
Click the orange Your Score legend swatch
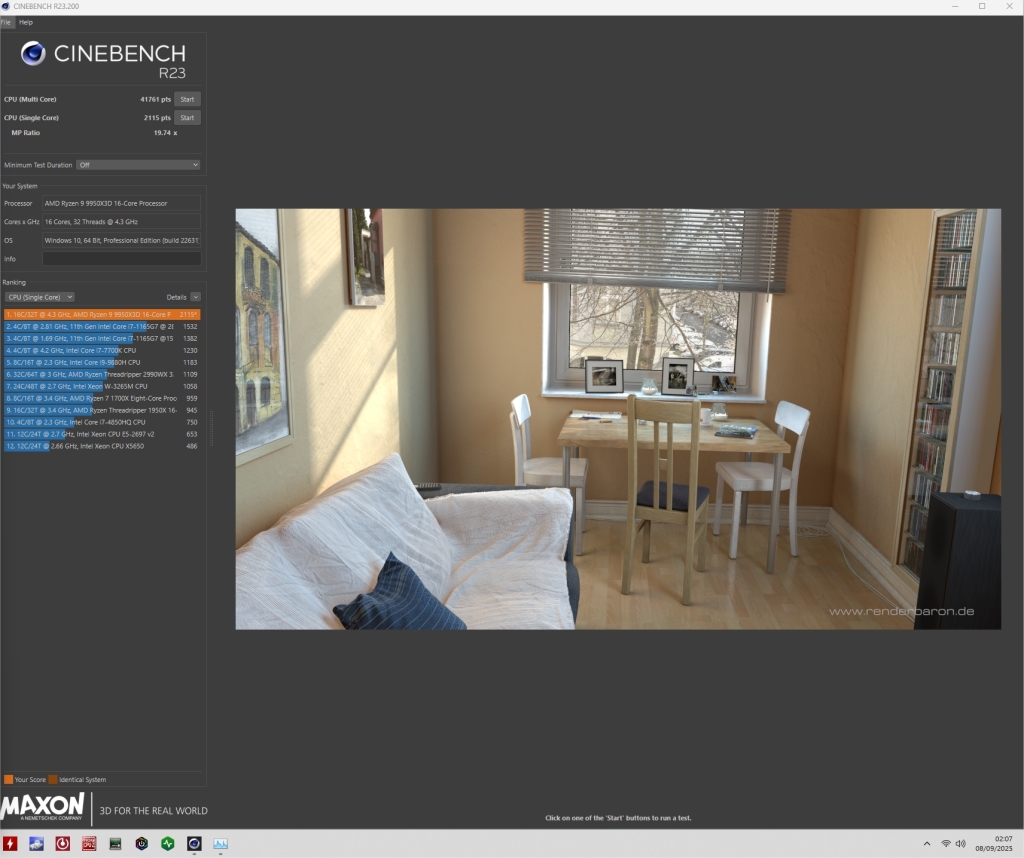click(x=9, y=779)
